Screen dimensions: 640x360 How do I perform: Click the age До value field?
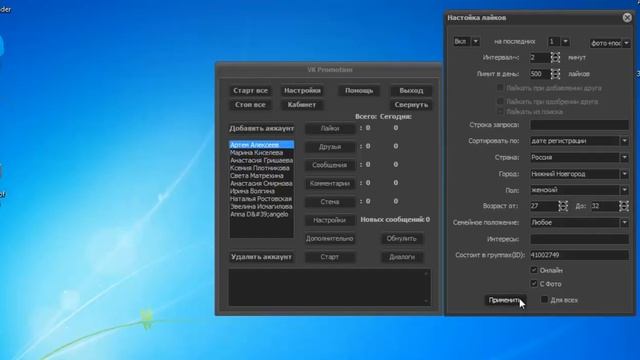[604, 206]
